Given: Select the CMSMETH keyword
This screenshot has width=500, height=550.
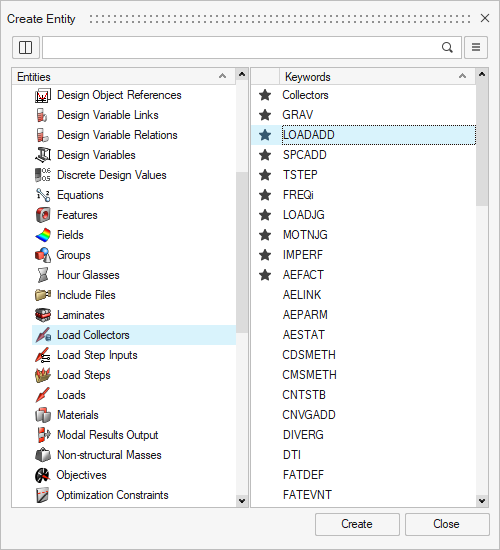Looking at the screenshot, I should click(309, 375).
